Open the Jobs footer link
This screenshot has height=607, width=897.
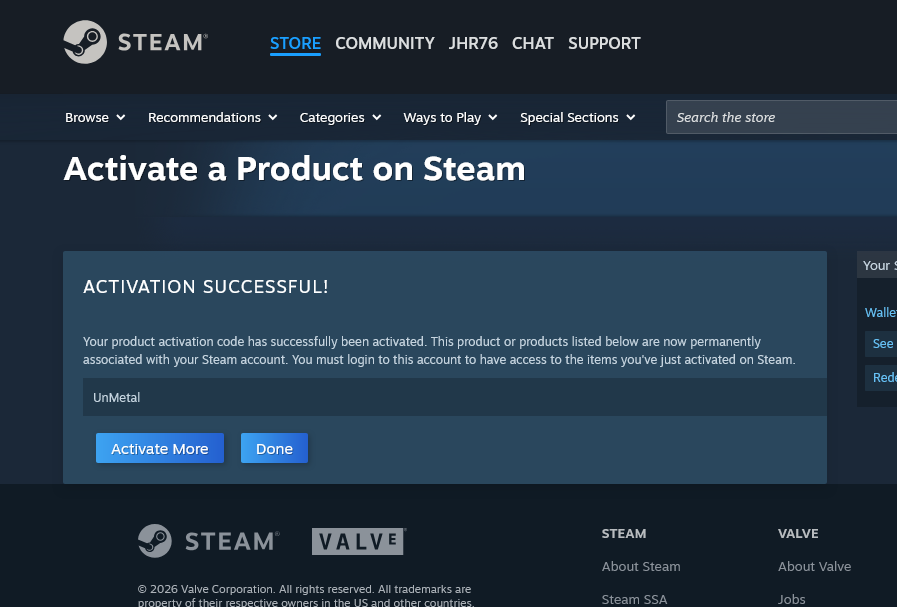(791, 599)
